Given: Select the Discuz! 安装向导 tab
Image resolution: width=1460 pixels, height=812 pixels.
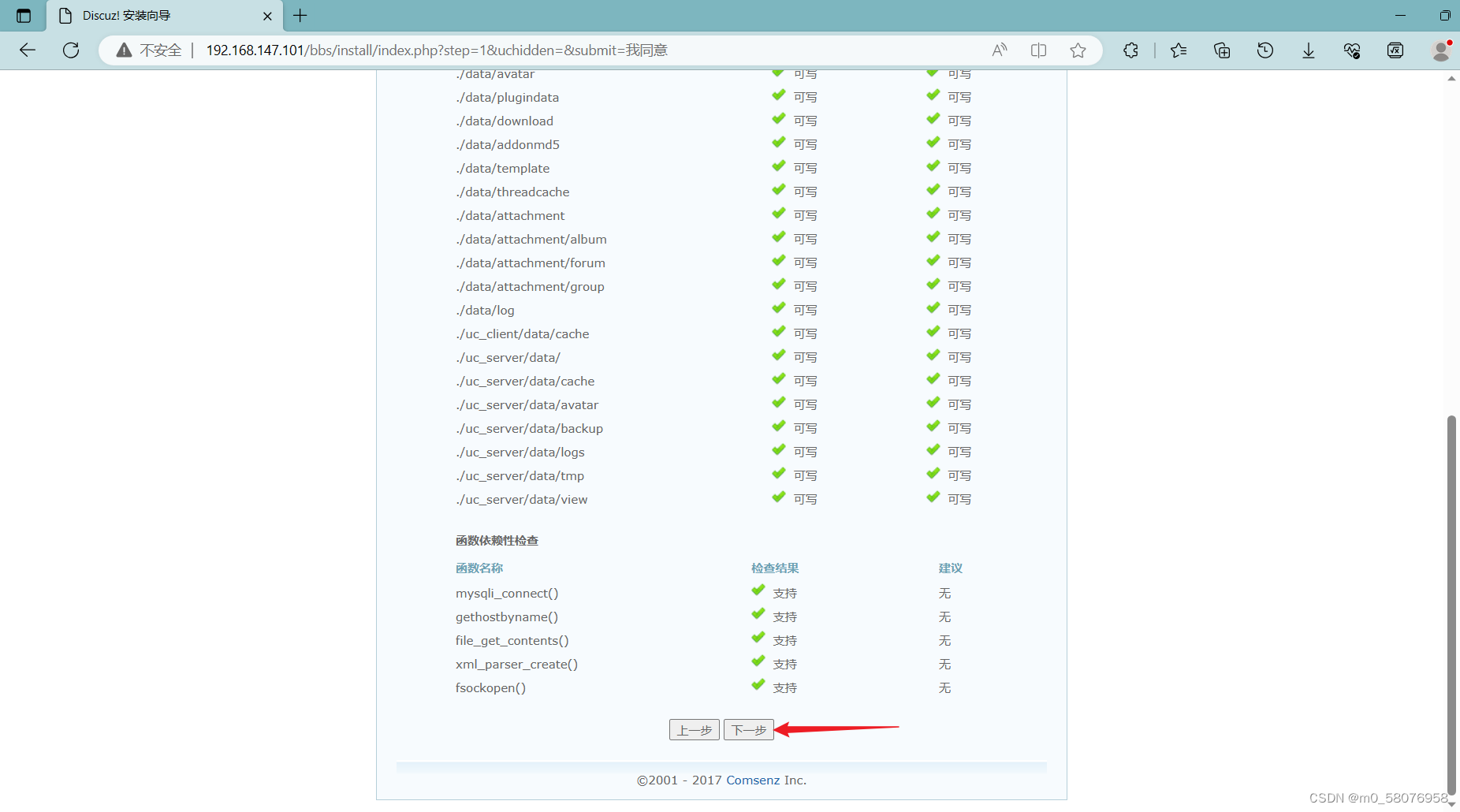Looking at the screenshot, I should click(165, 16).
